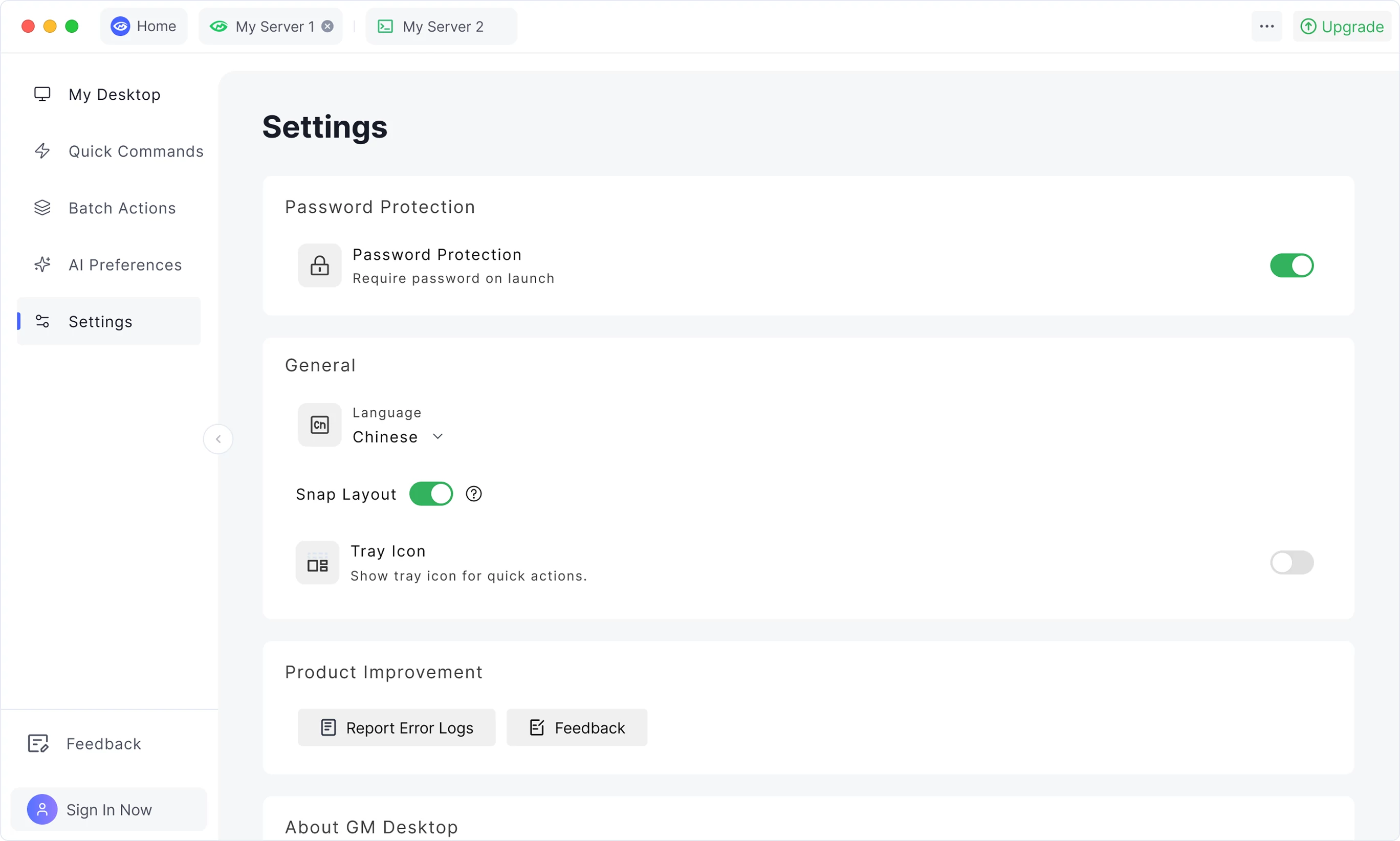This screenshot has height=841, width=1400.
Task: Click the Snap Layout help question icon
Action: 474,494
